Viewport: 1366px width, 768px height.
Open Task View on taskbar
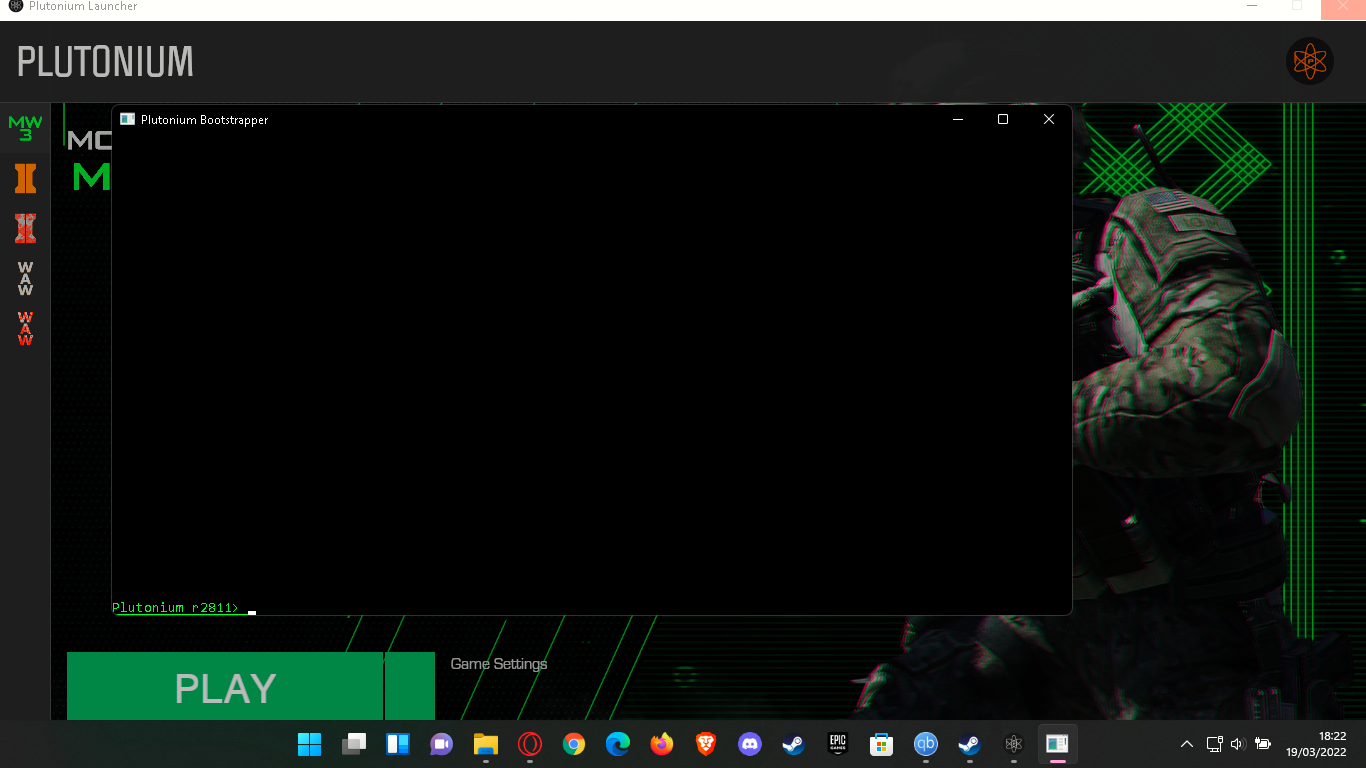[353, 744]
